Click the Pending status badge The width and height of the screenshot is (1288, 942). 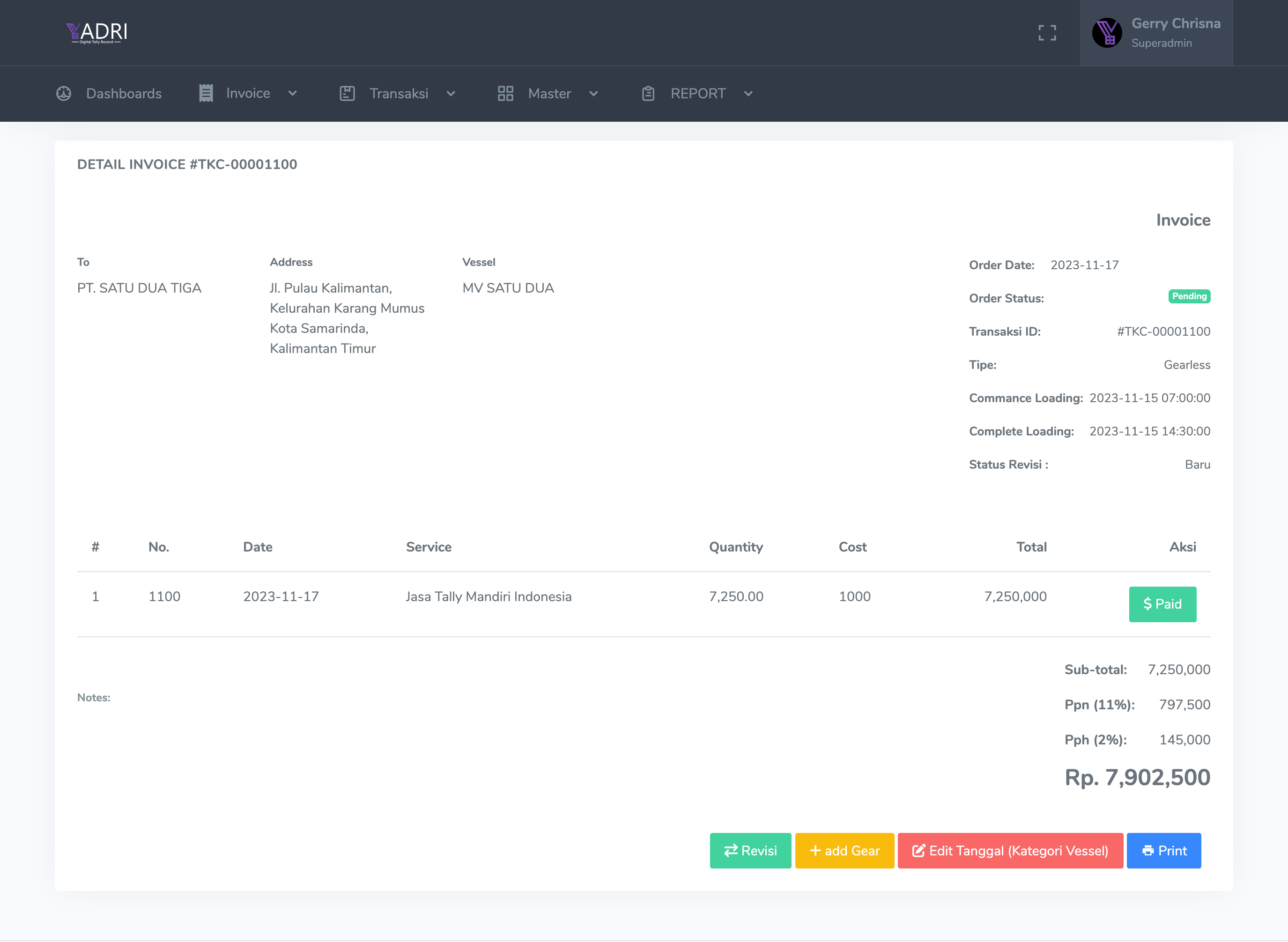coord(1189,296)
